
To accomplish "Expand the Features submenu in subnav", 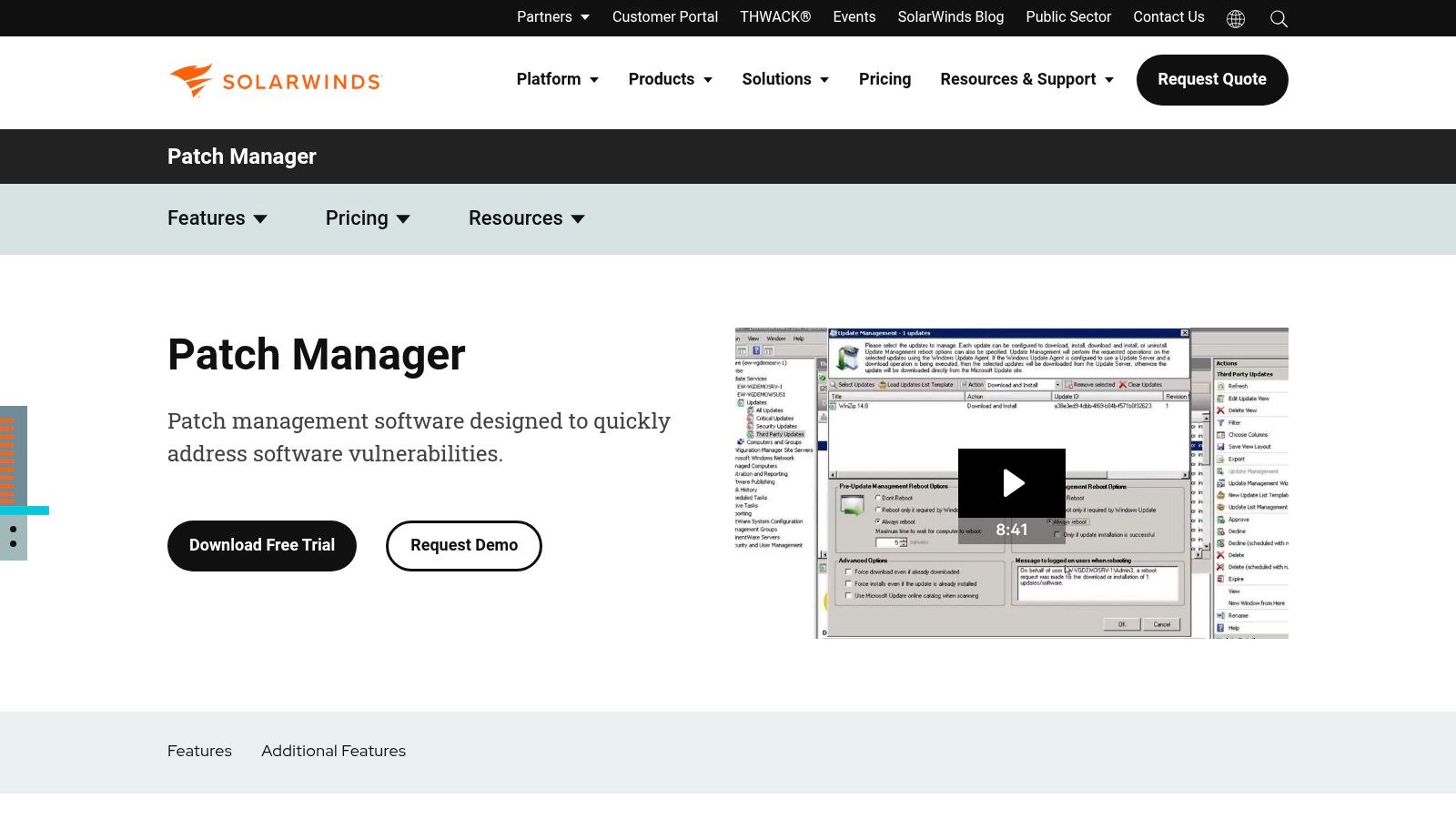I will coord(217,218).
